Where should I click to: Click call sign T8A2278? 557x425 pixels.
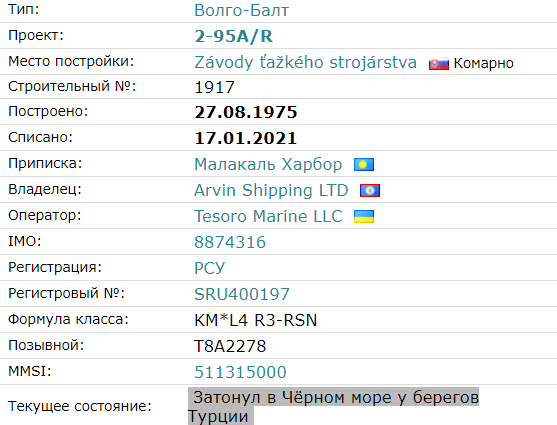pyautogui.click(x=230, y=346)
